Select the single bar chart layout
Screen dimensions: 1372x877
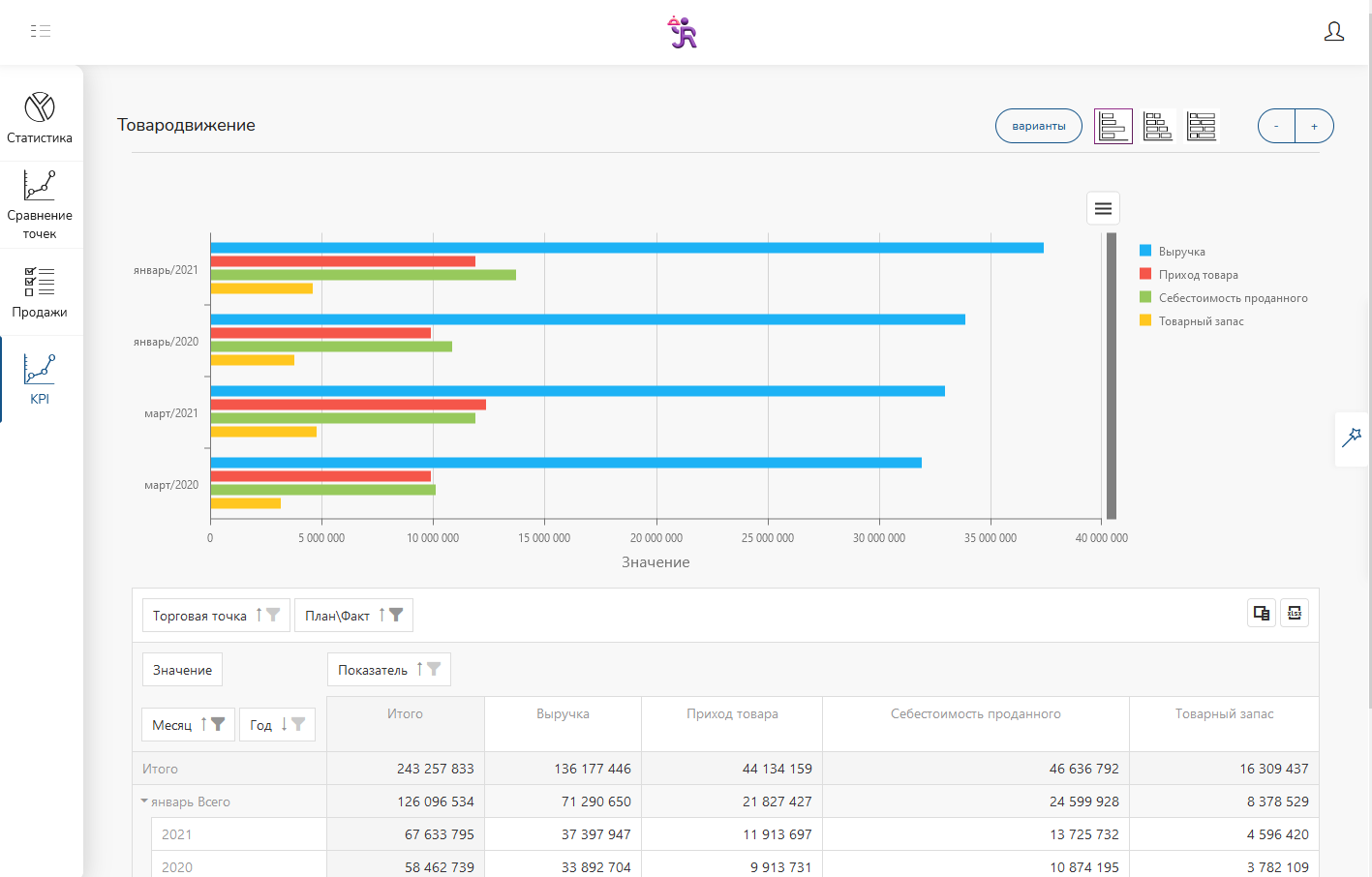[x=1113, y=126]
